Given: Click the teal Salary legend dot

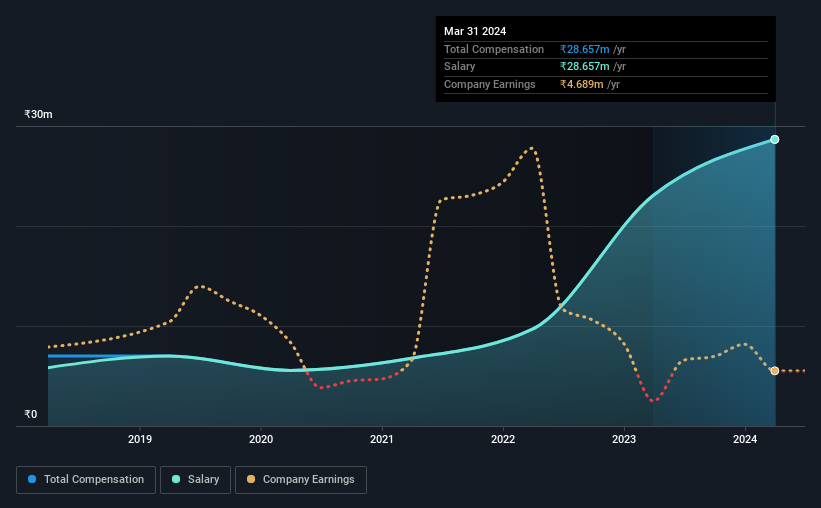Looking at the screenshot, I should tap(176, 479).
